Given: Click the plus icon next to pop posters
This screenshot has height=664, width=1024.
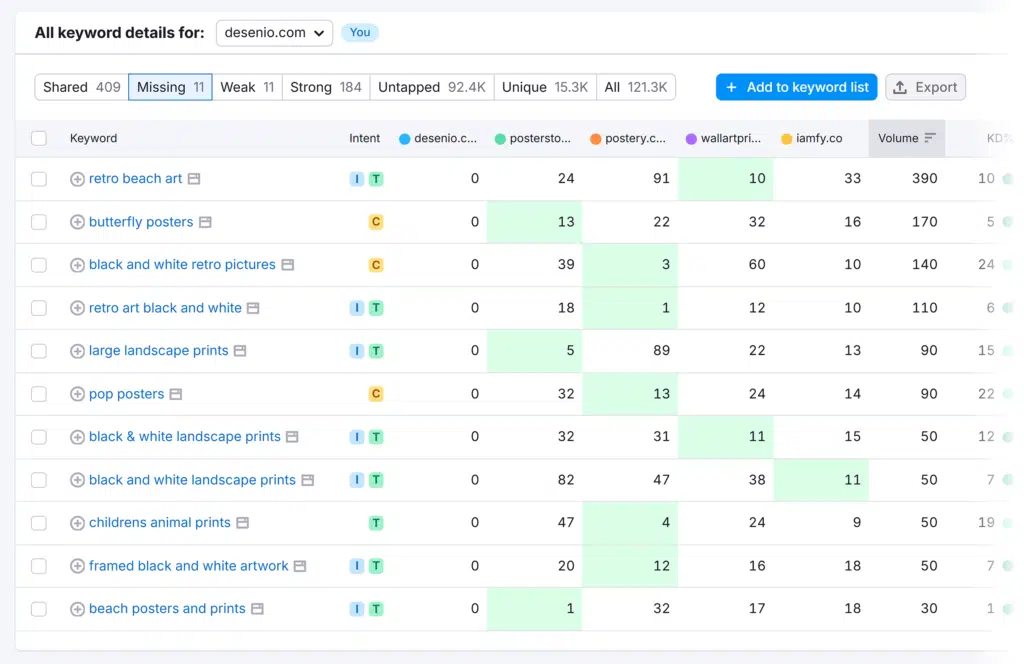Looking at the screenshot, I should pyautogui.click(x=77, y=394).
